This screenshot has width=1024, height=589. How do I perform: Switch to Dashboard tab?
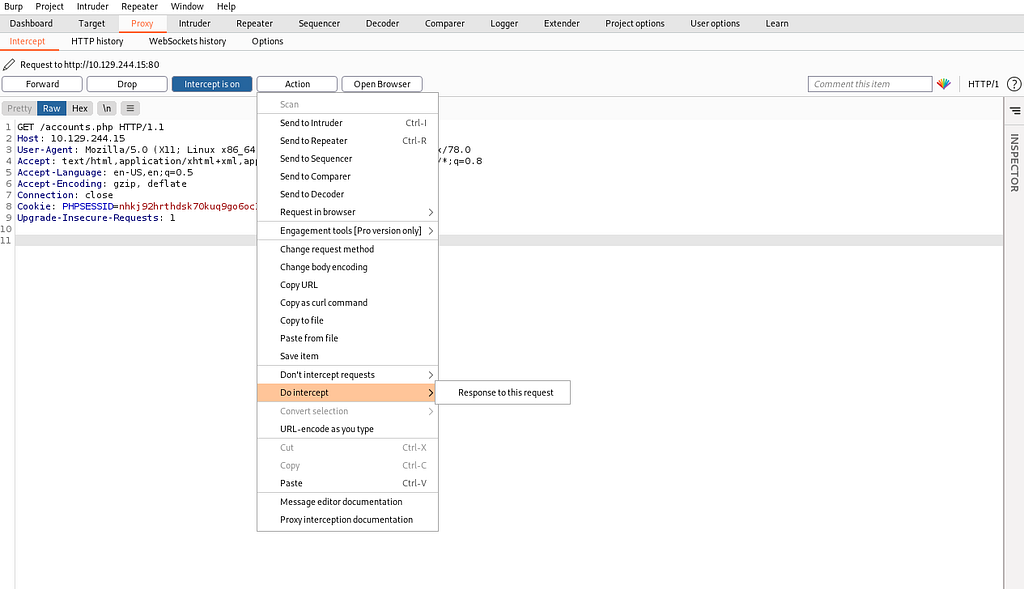click(x=31, y=24)
